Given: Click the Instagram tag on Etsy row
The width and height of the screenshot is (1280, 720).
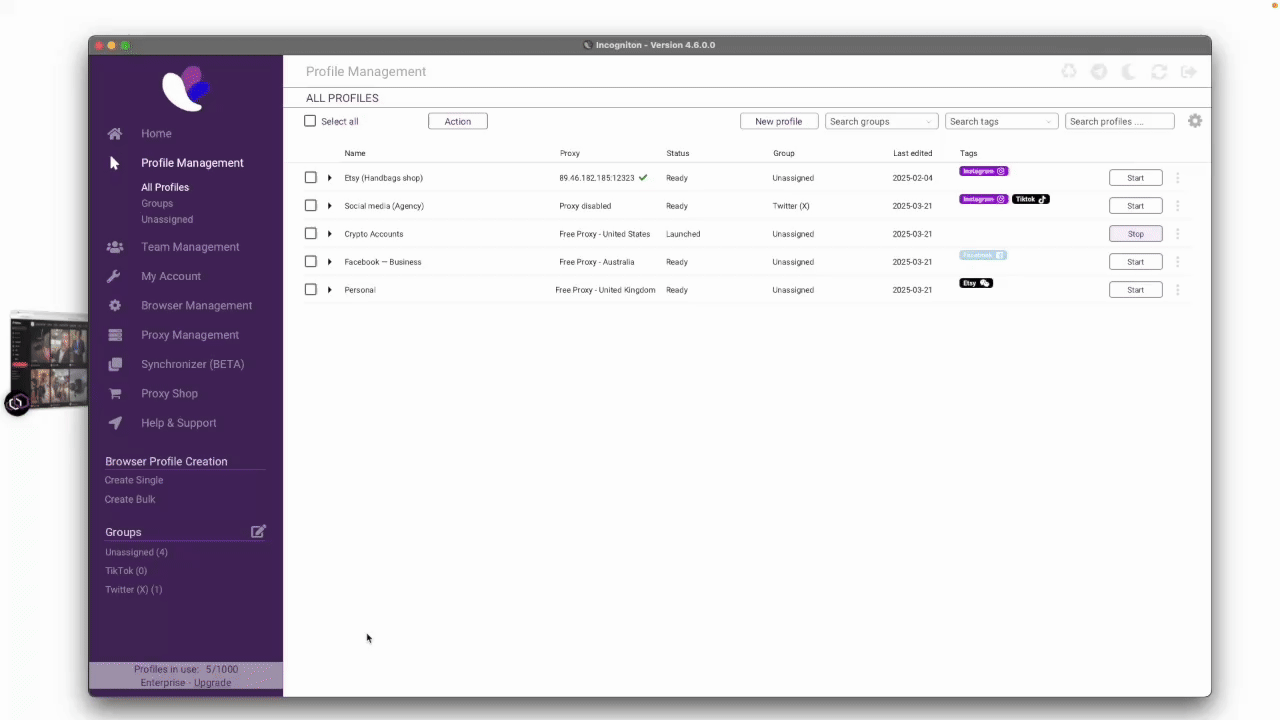Looking at the screenshot, I should [984, 171].
